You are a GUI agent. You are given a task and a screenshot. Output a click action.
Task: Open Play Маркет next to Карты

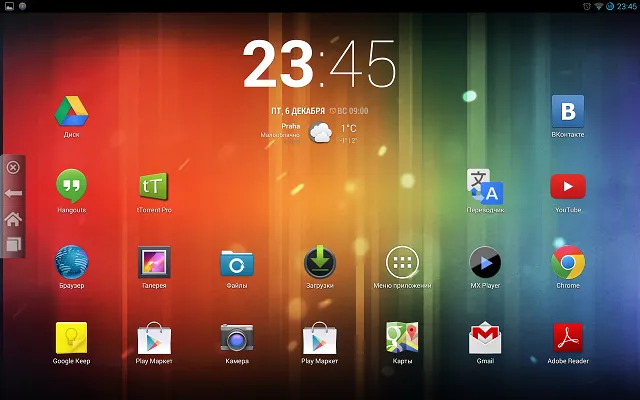point(320,338)
